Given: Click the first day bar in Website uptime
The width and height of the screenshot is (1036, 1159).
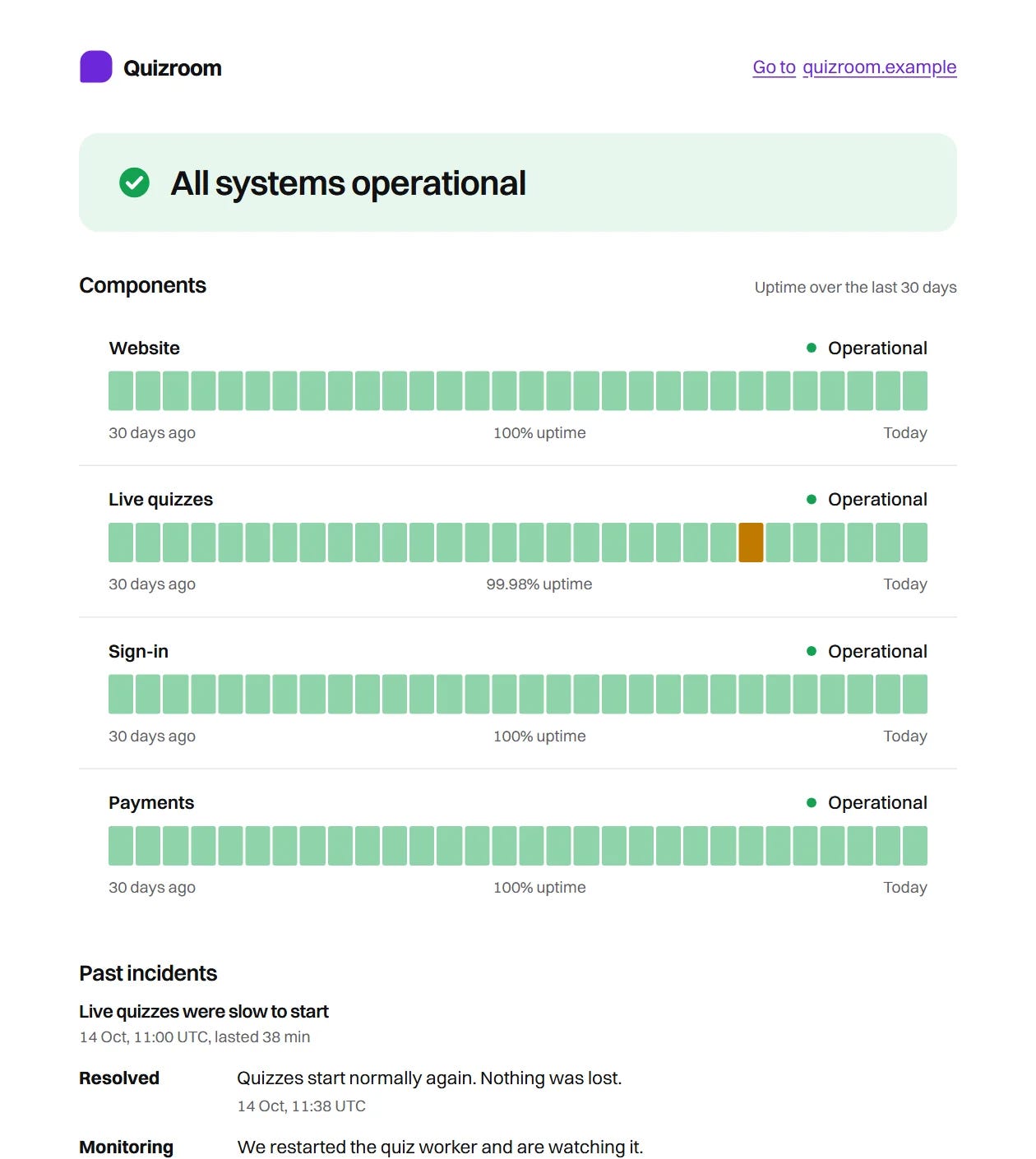Looking at the screenshot, I should click(x=121, y=390).
